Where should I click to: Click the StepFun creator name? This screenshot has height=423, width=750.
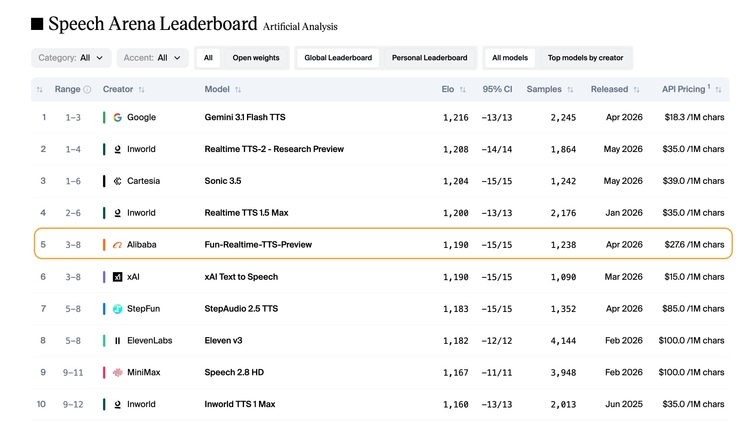[143, 309]
